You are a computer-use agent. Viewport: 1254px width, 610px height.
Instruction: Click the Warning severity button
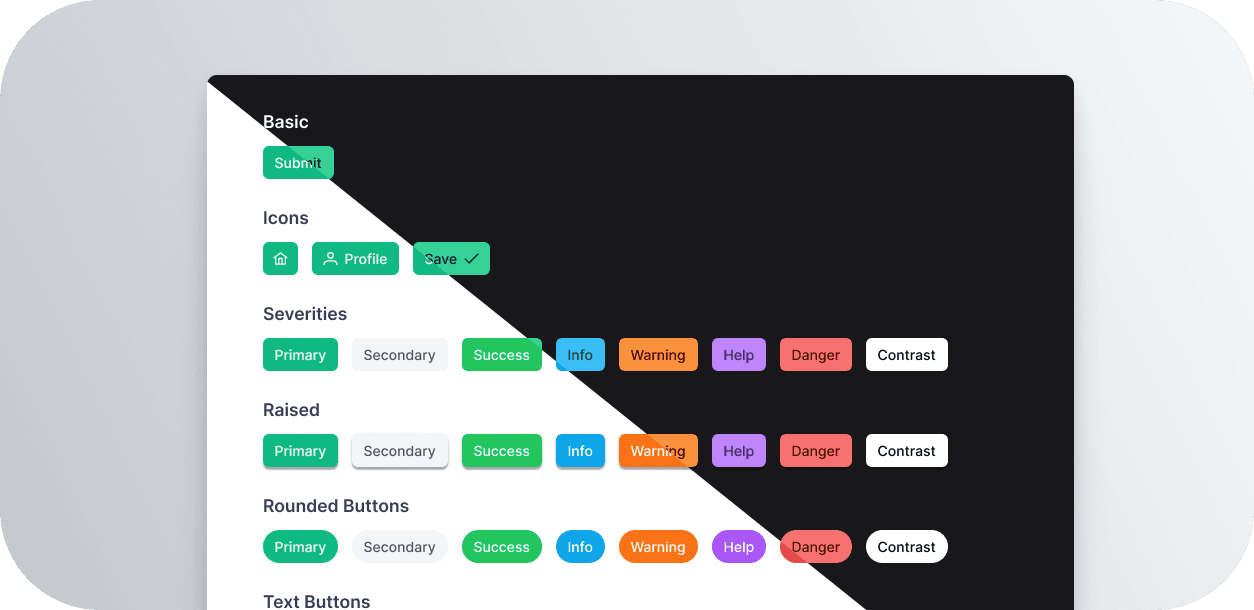658,354
